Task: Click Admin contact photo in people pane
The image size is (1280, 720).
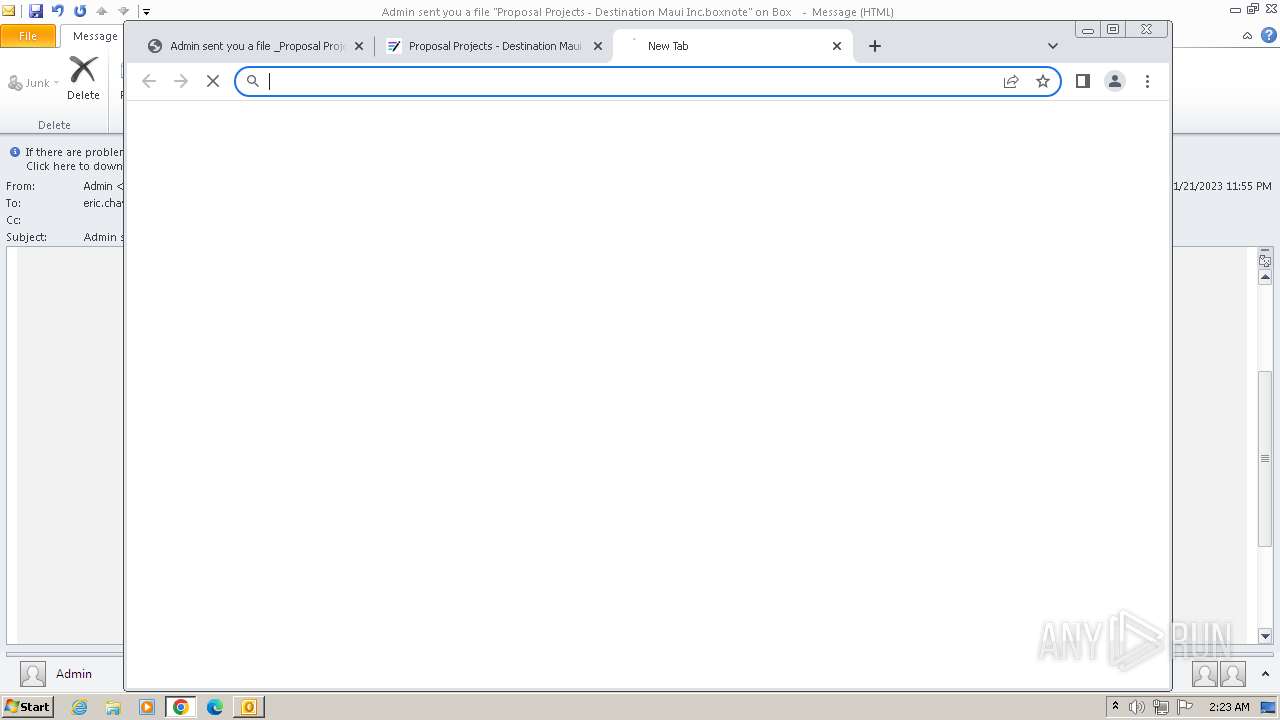Action: click(33, 674)
